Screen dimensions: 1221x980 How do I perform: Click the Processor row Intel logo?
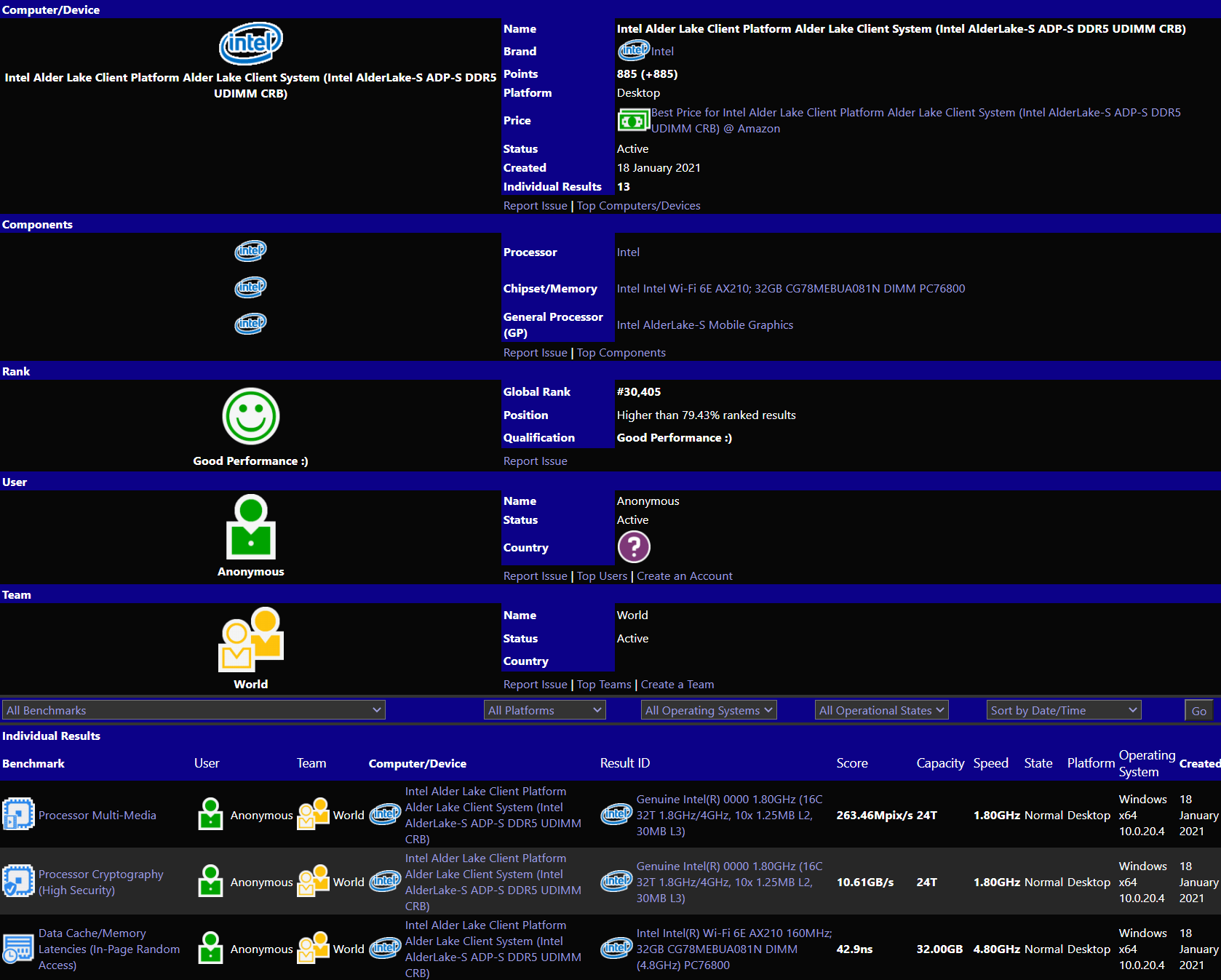pyautogui.click(x=250, y=251)
